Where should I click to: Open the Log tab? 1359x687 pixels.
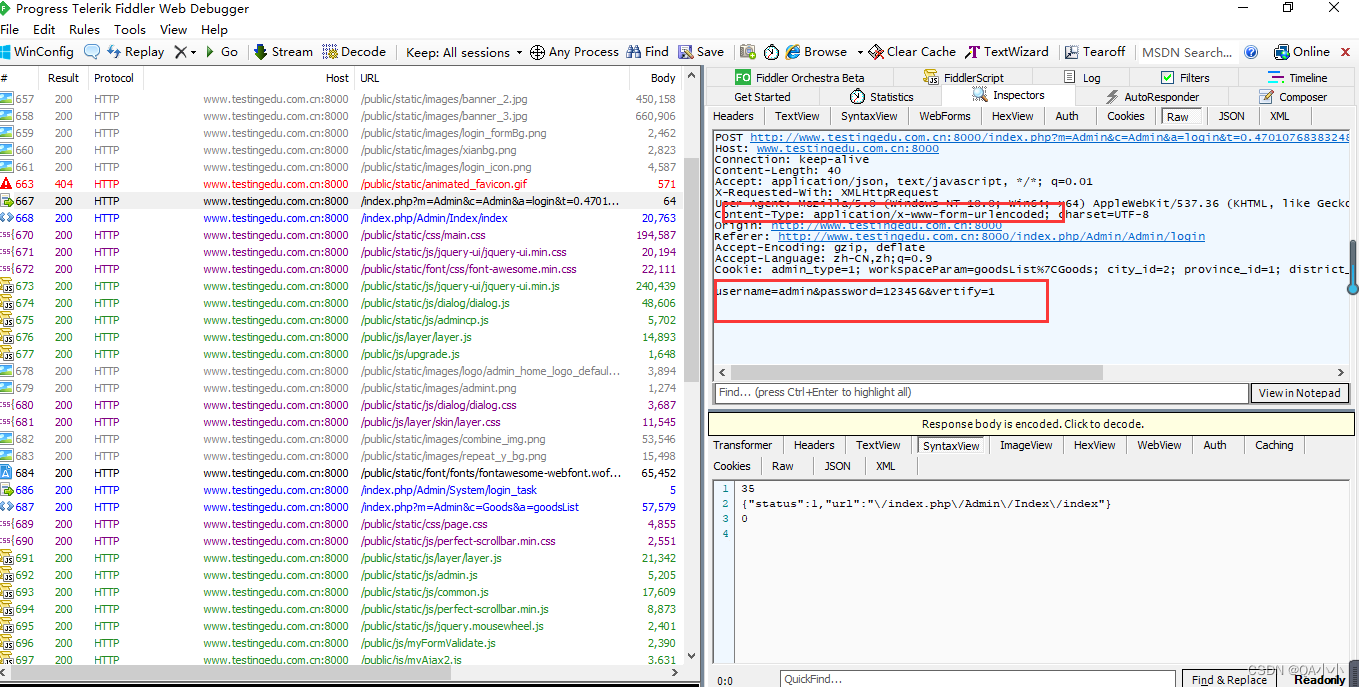[1081, 77]
